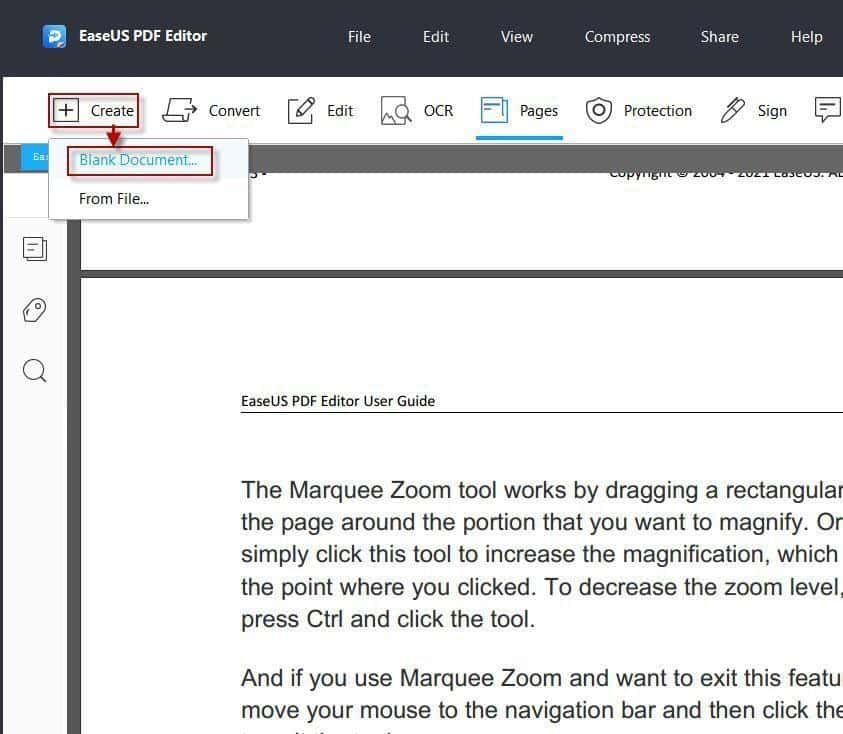Click the Protection shield icon
843x734 pixels.
click(598, 111)
